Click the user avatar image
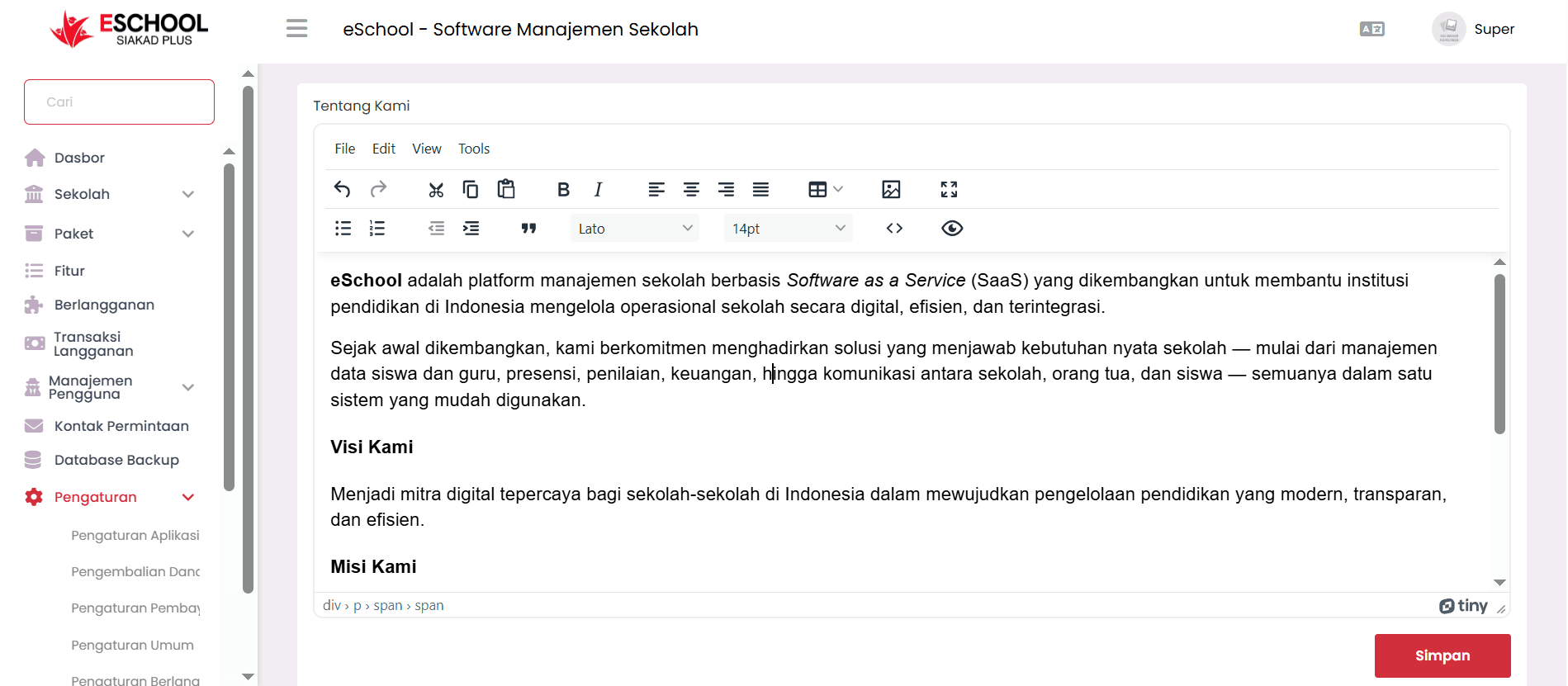 [x=1449, y=29]
